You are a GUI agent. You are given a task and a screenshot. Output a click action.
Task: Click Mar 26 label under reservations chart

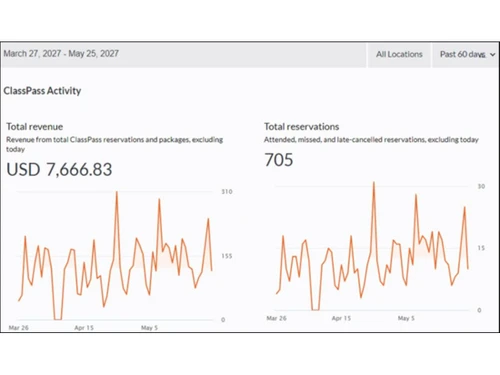[x=276, y=318]
